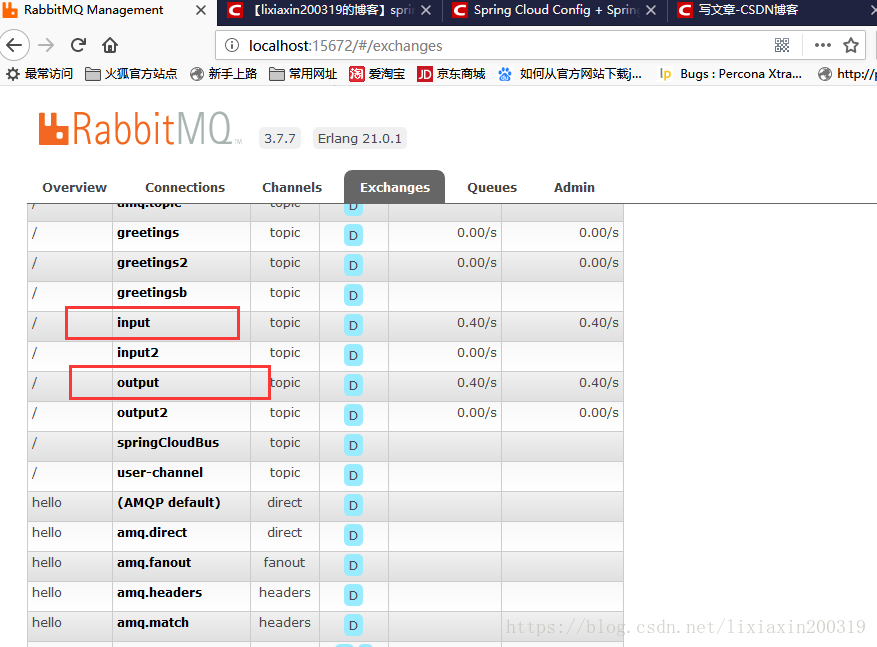Viewport: 877px width, 647px height.
Task: Open the Admin tab
Action: [574, 187]
